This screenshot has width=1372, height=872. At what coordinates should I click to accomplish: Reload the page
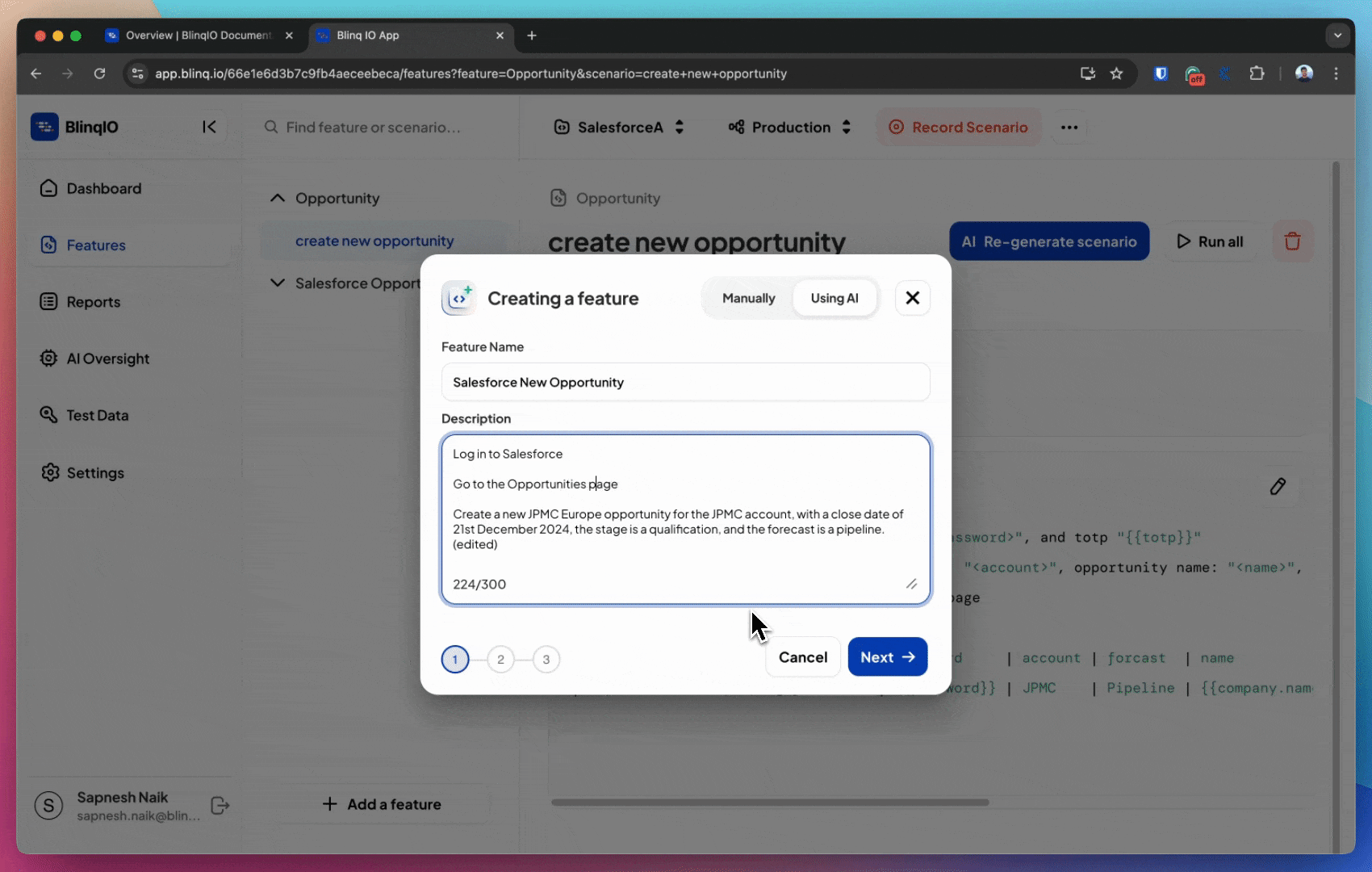click(99, 73)
